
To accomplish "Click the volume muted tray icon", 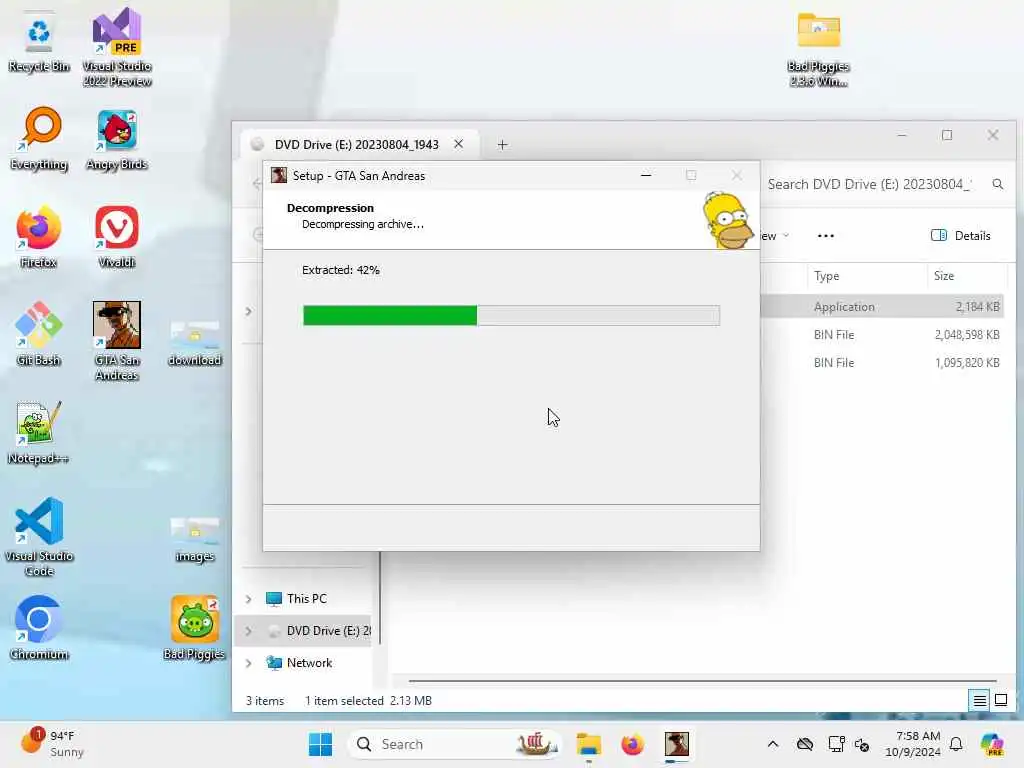I will tap(862, 744).
